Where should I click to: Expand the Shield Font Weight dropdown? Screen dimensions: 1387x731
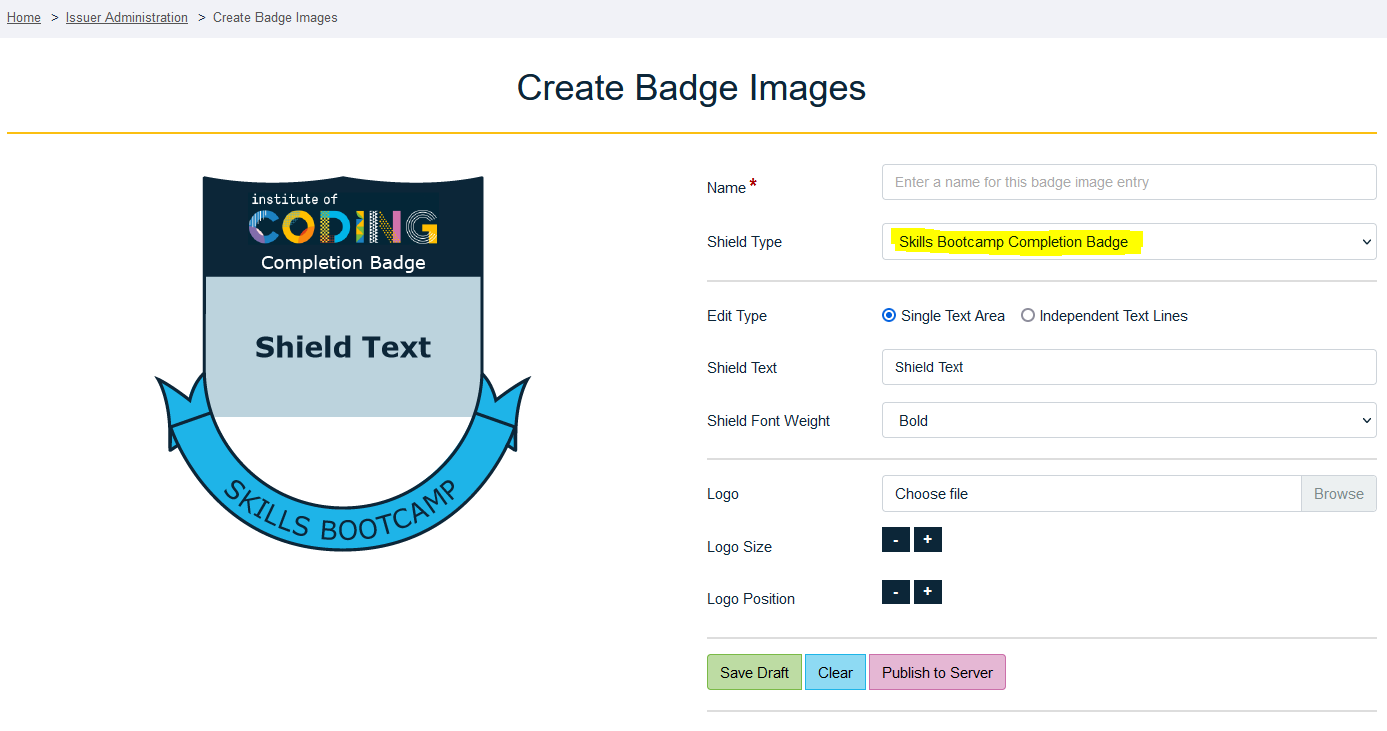tap(1129, 420)
